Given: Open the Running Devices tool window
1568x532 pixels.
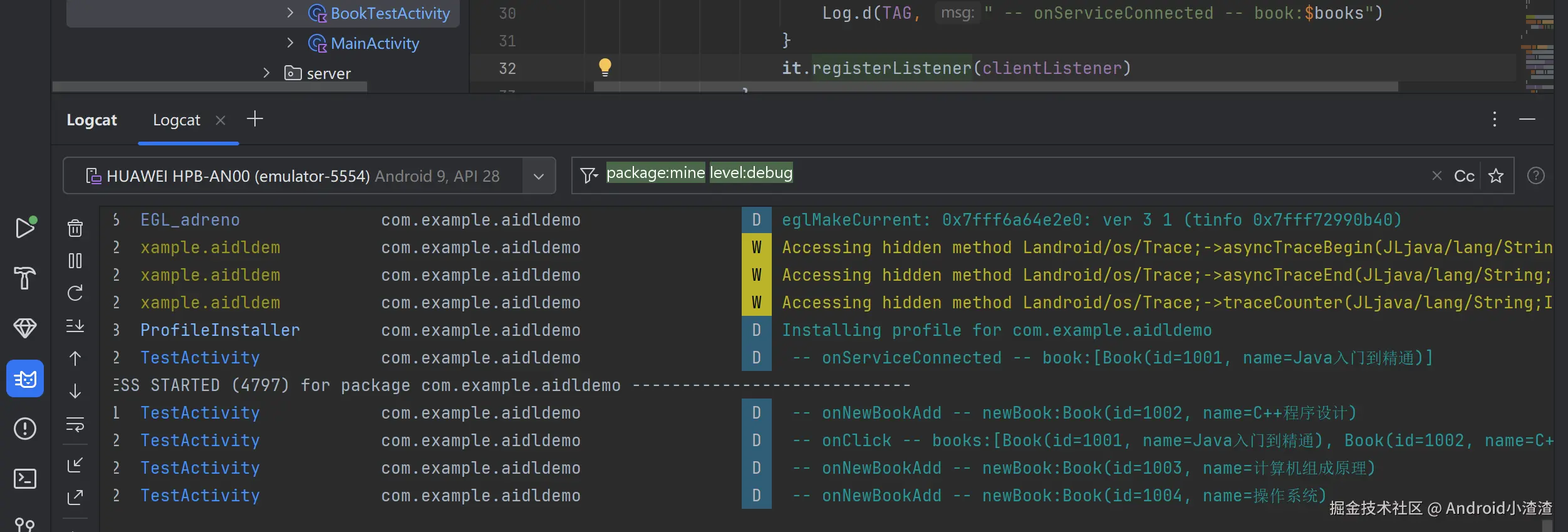Looking at the screenshot, I should [25, 227].
